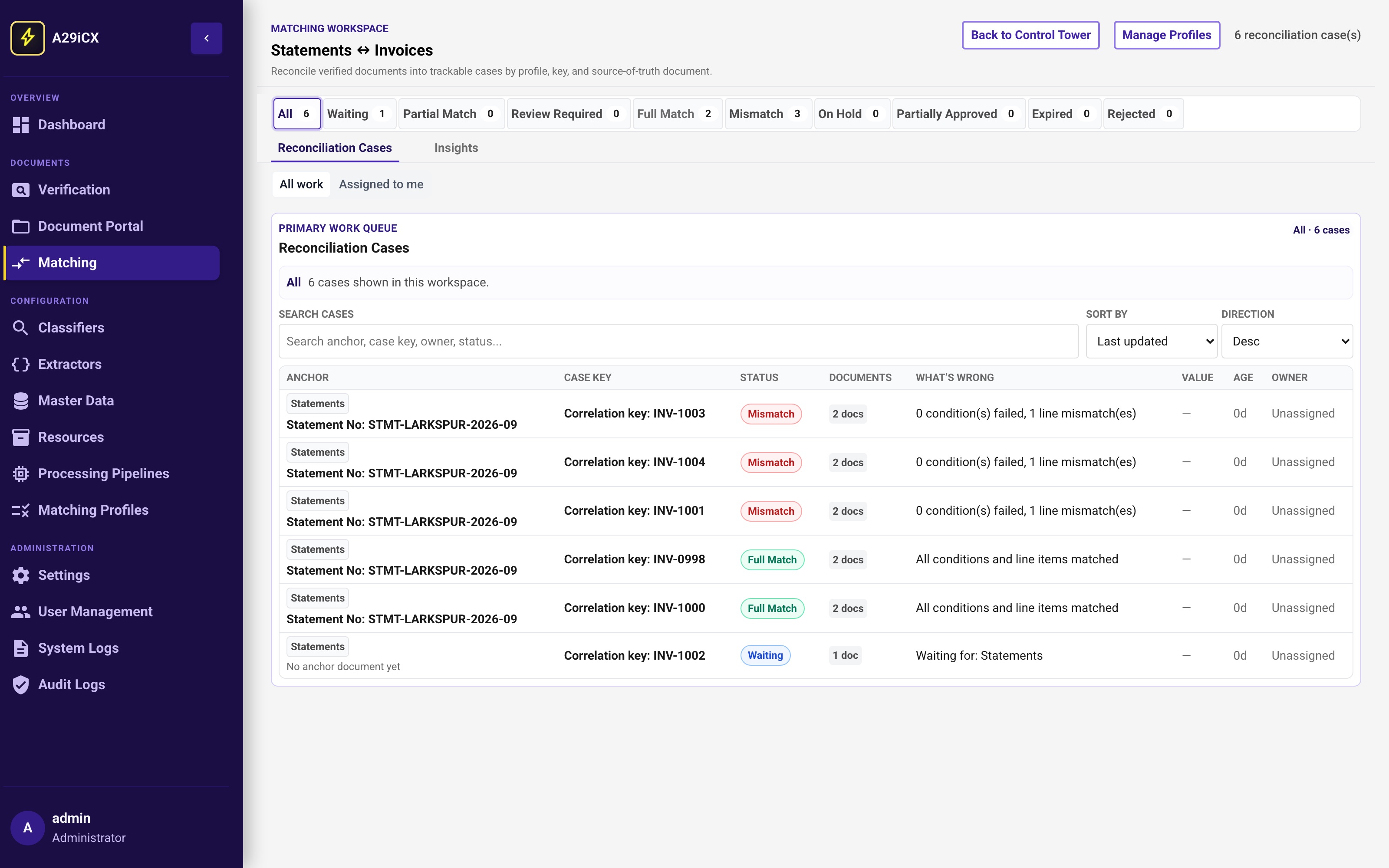Collapse the sidebar with the chevron button
Viewport: 1389px width, 868px height.
pyautogui.click(x=207, y=38)
